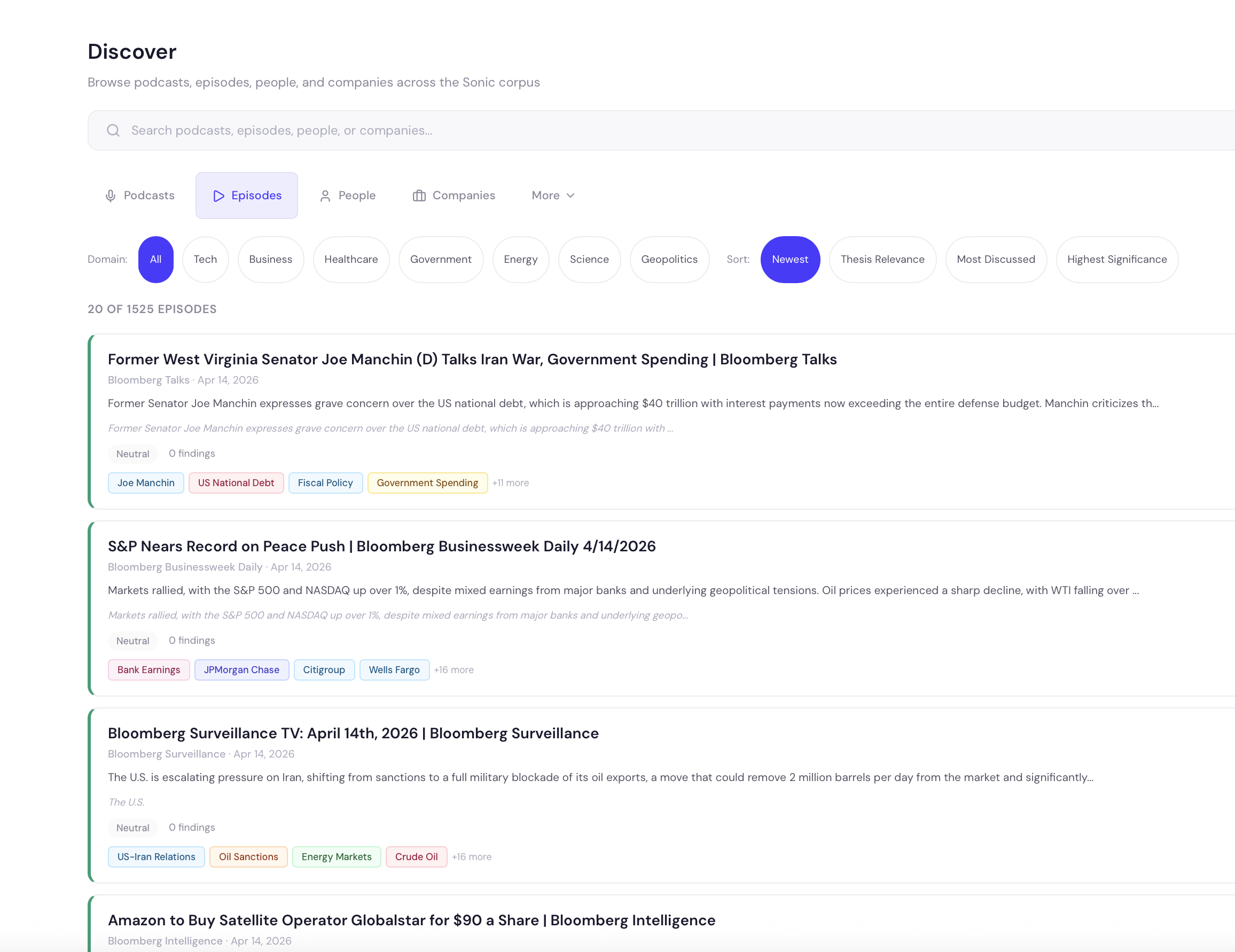Image resolution: width=1235 pixels, height=952 pixels.
Task: Sort episodes by Thesis Relevance
Action: (x=882, y=260)
